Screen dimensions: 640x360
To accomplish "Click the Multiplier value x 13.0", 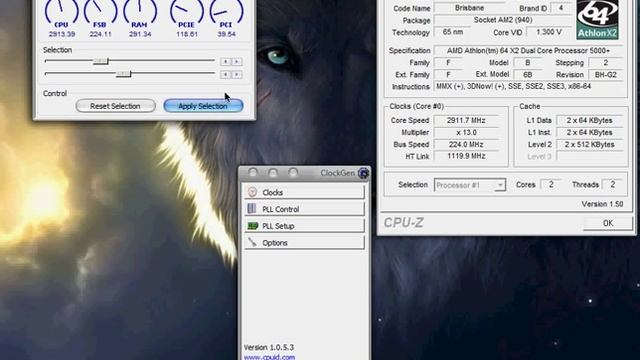I will pyautogui.click(x=466, y=132).
